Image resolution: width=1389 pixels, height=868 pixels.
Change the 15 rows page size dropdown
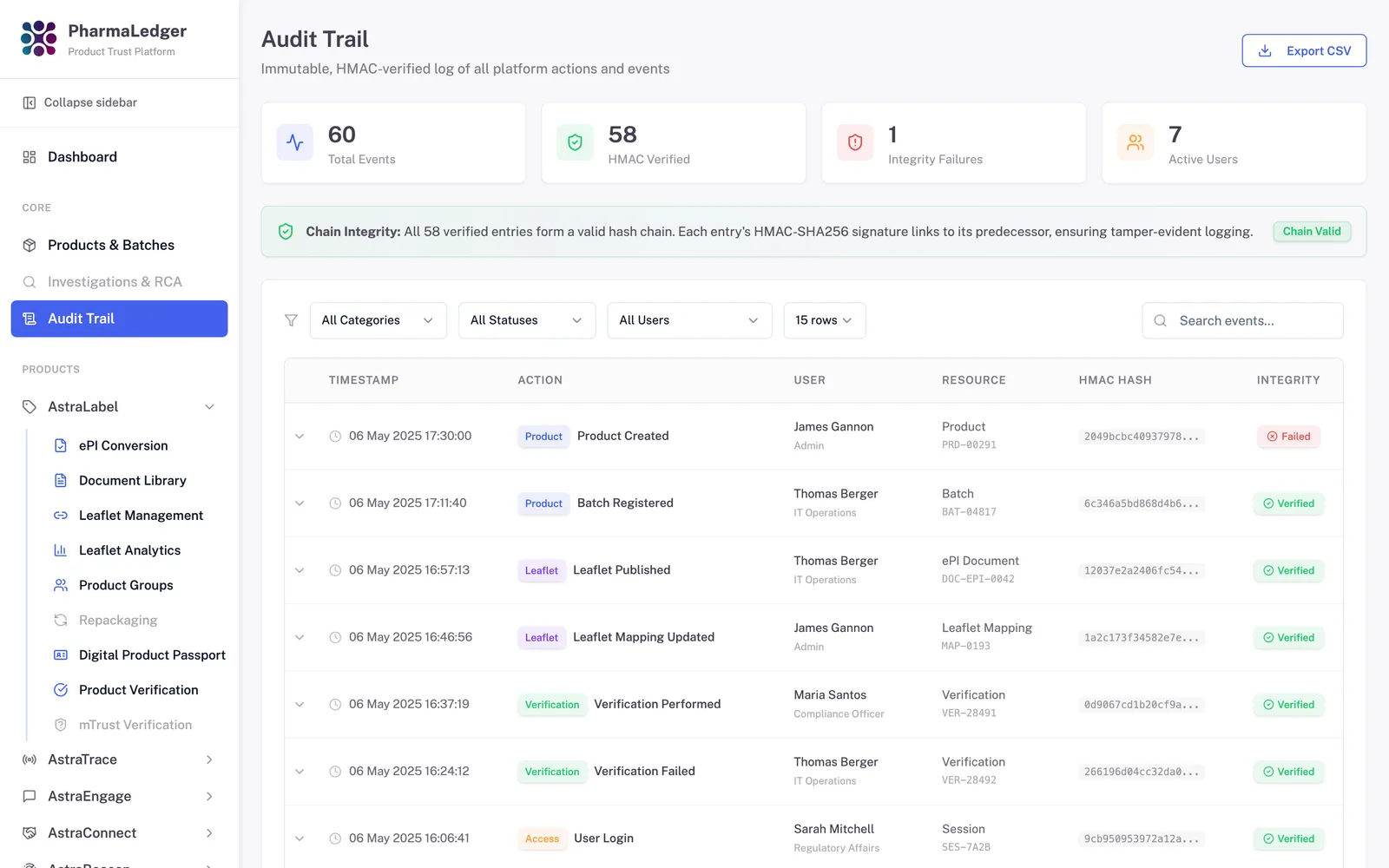(824, 320)
